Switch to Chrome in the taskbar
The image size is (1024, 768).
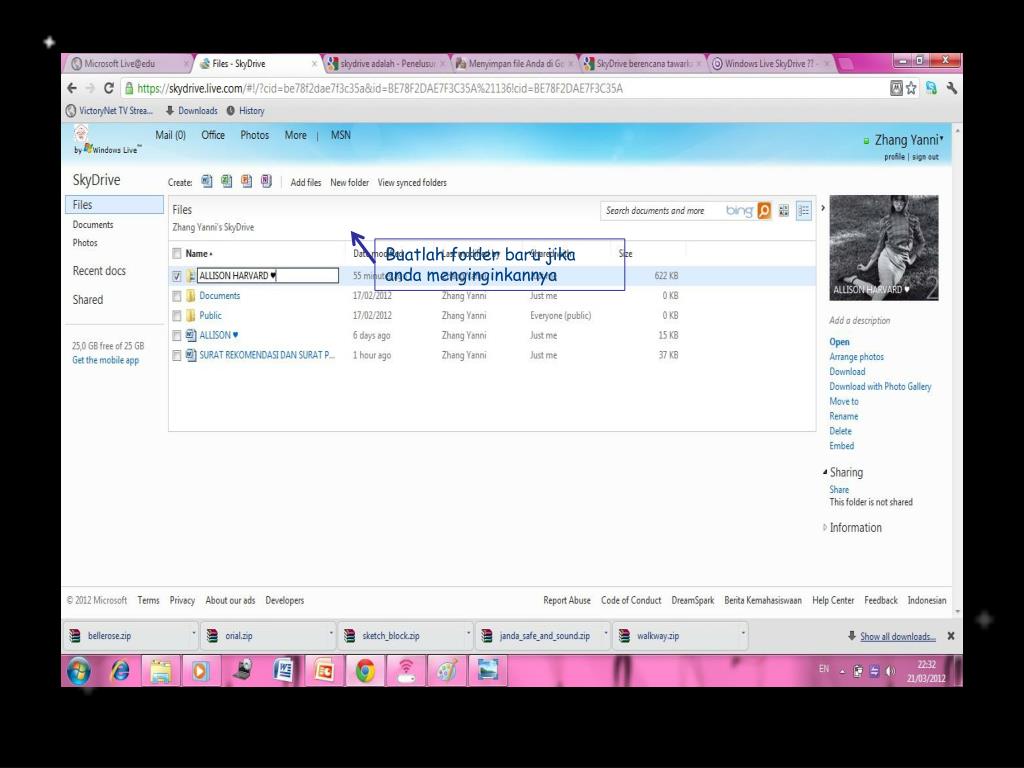(x=365, y=671)
